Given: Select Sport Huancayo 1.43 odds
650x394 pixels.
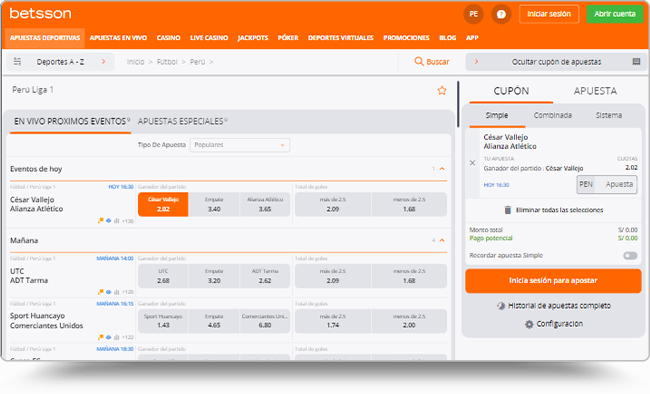Looking at the screenshot, I should pyautogui.click(x=163, y=321).
